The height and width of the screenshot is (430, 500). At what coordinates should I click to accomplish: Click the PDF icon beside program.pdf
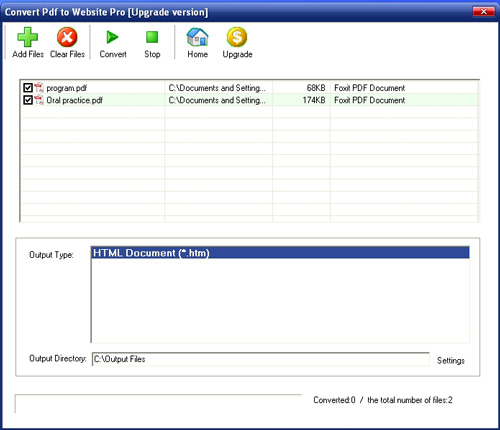click(x=39, y=88)
